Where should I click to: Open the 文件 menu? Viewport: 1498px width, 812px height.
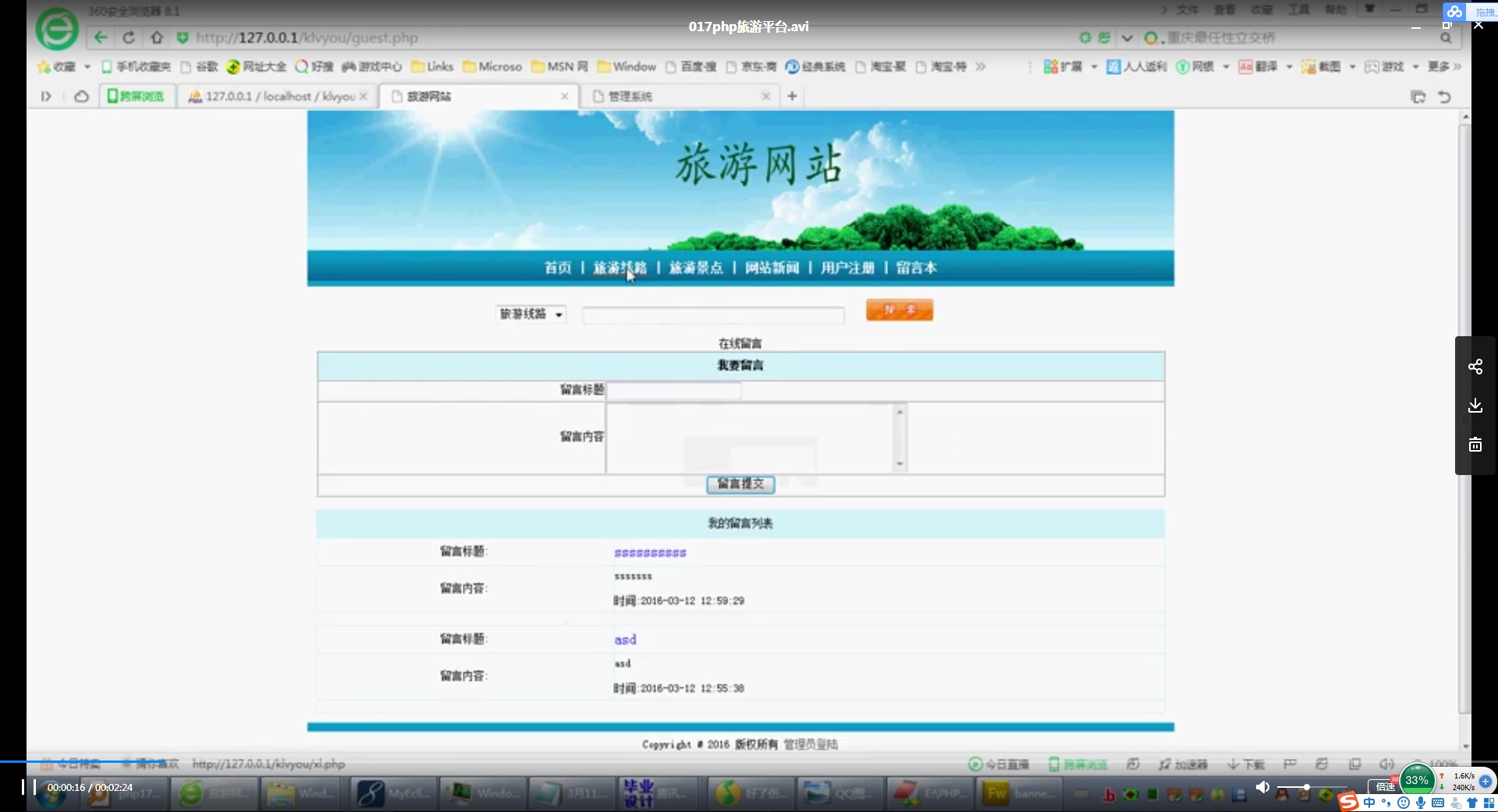[x=1187, y=9]
